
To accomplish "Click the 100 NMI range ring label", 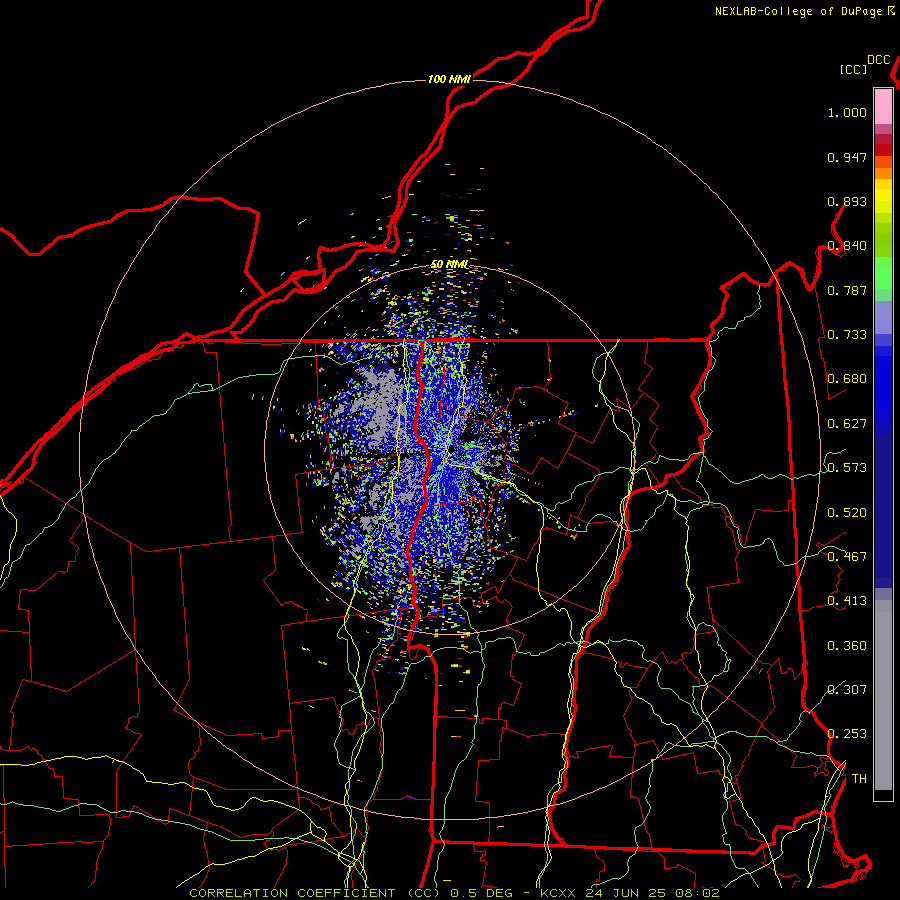I will (449, 79).
